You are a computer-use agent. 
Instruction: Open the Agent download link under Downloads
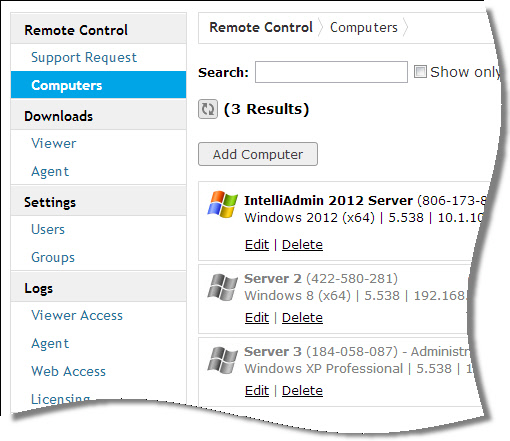[x=50, y=172]
